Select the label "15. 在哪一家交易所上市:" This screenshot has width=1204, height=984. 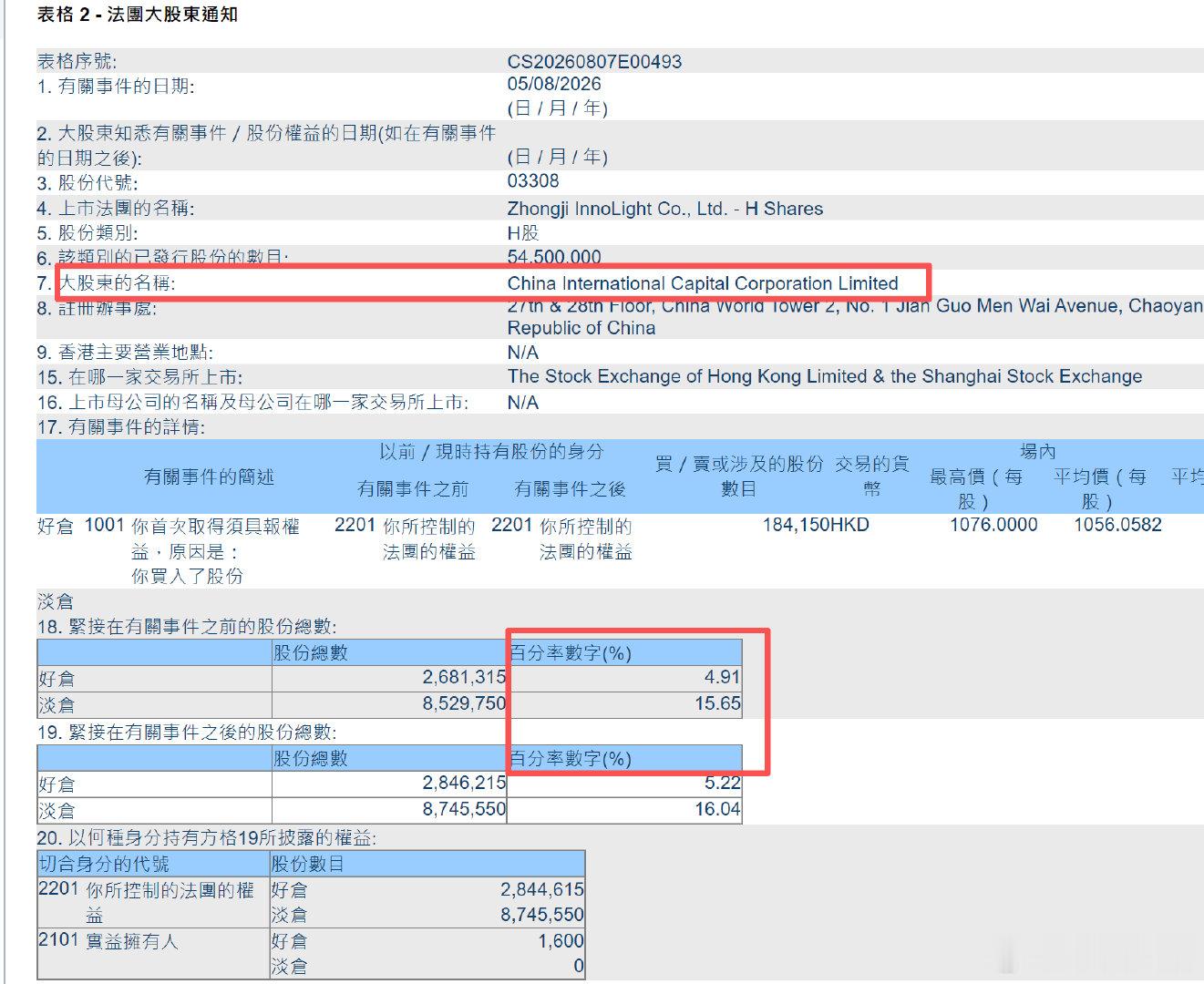point(139,377)
